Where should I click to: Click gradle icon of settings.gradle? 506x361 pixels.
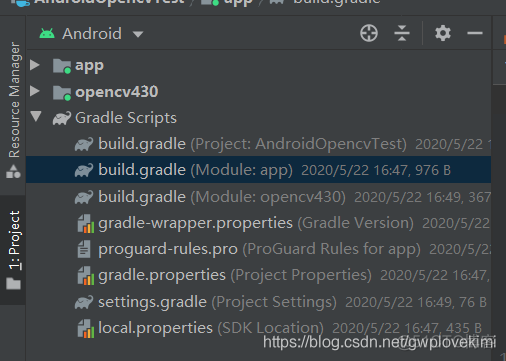pyautogui.click(x=84, y=302)
